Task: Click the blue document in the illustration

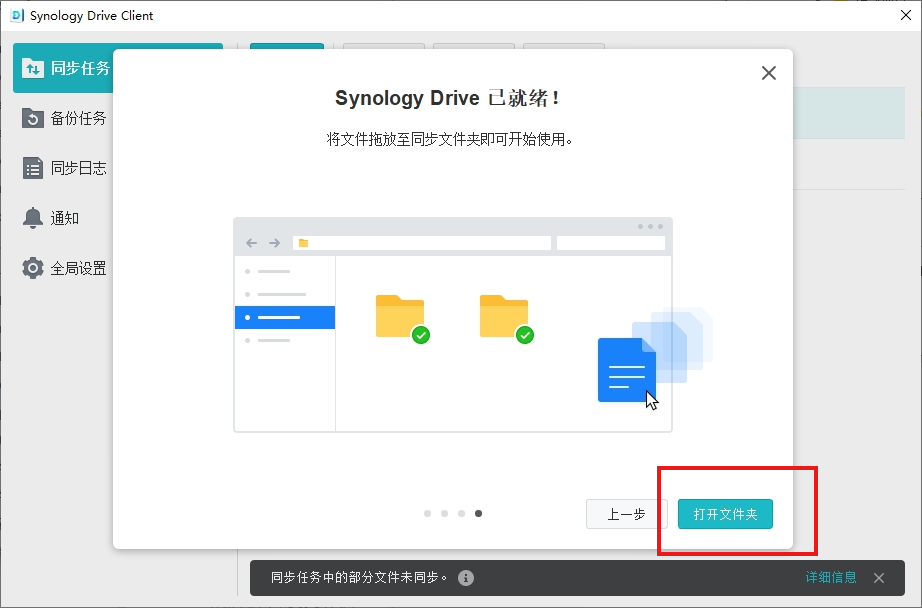Action: pos(625,370)
